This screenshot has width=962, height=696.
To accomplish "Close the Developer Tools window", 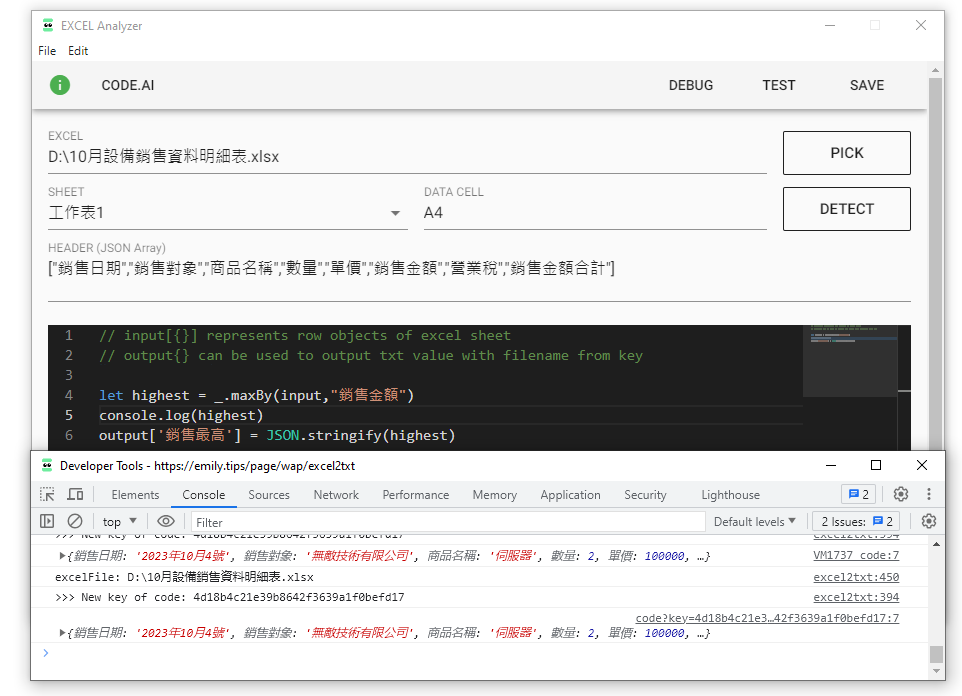I will click(x=922, y=465).
